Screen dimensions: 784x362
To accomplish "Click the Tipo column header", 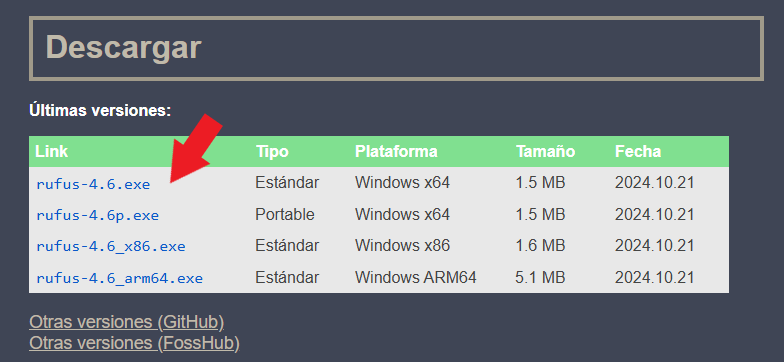I will point(272,152).
